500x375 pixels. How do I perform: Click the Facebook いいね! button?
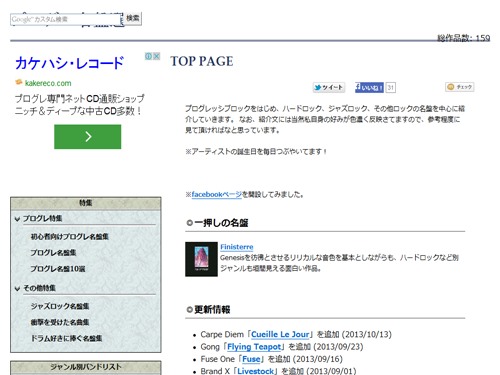tap(369, 87)
